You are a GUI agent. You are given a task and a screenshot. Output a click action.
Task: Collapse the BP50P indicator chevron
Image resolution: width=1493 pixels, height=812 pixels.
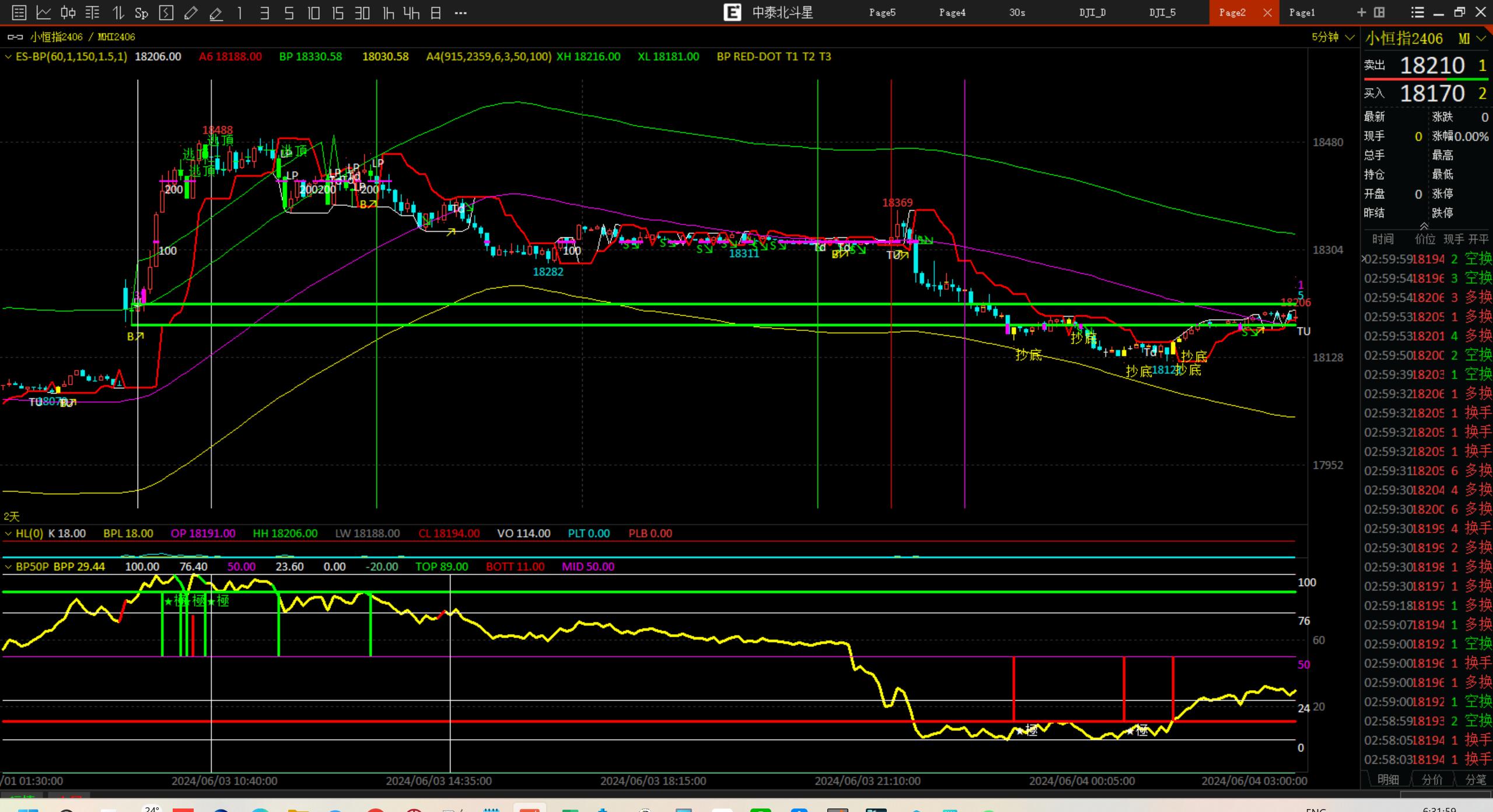coord(8,566)
